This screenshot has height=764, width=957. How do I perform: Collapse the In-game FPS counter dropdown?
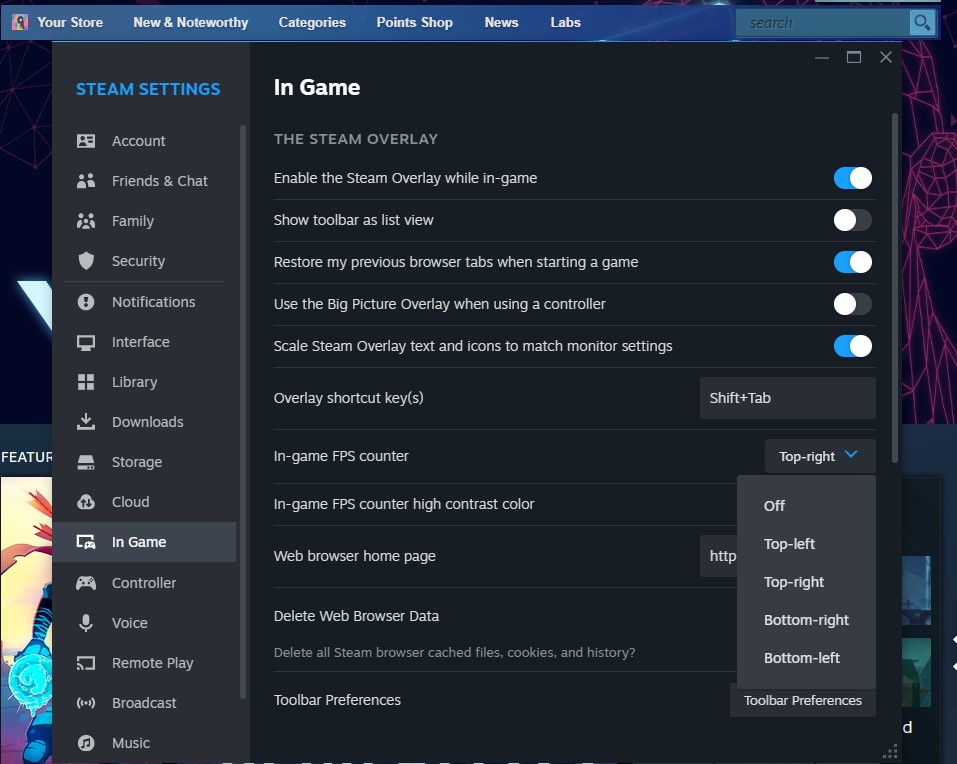[x=820, y=456]
